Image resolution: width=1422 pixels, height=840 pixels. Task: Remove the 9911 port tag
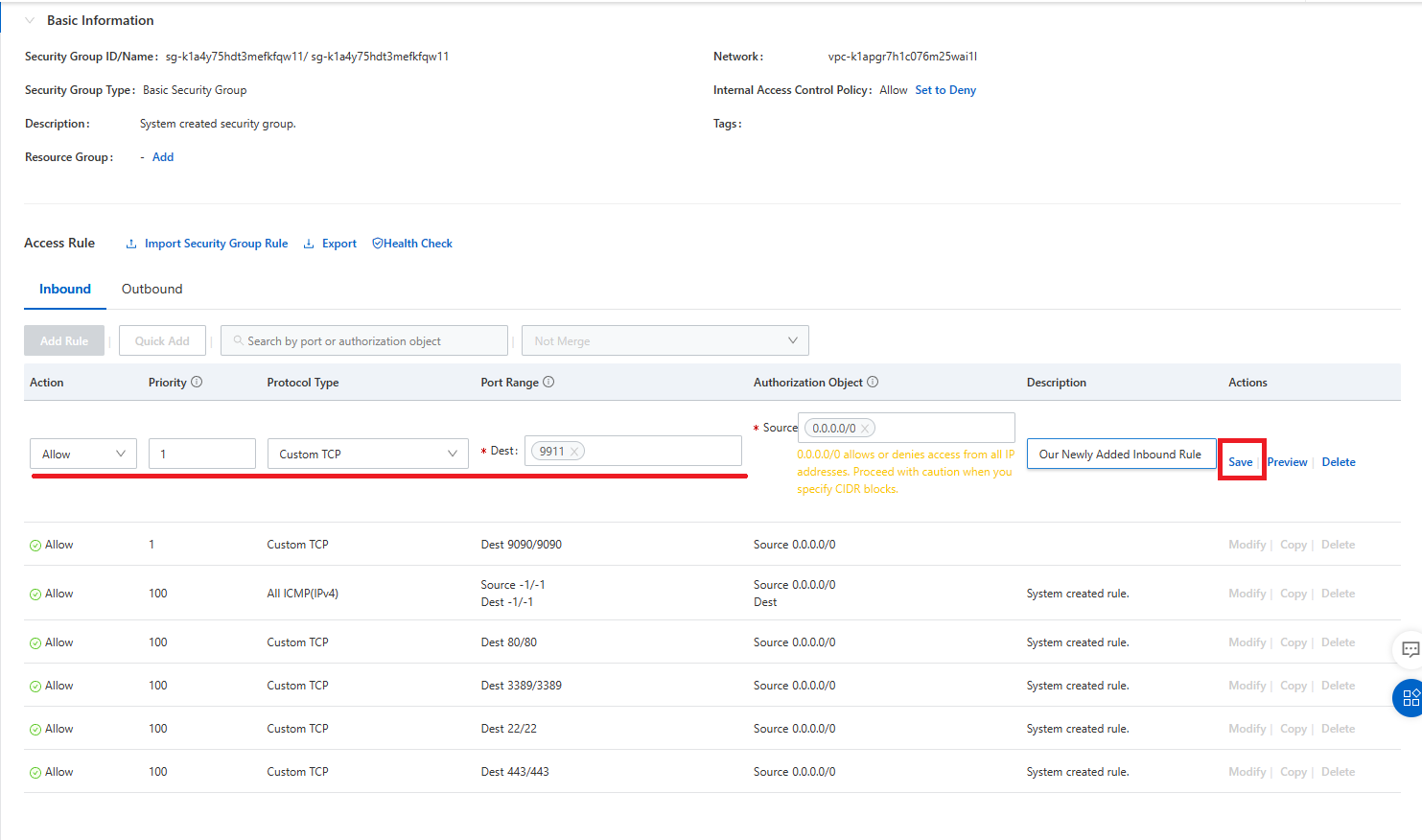point(574,452)
